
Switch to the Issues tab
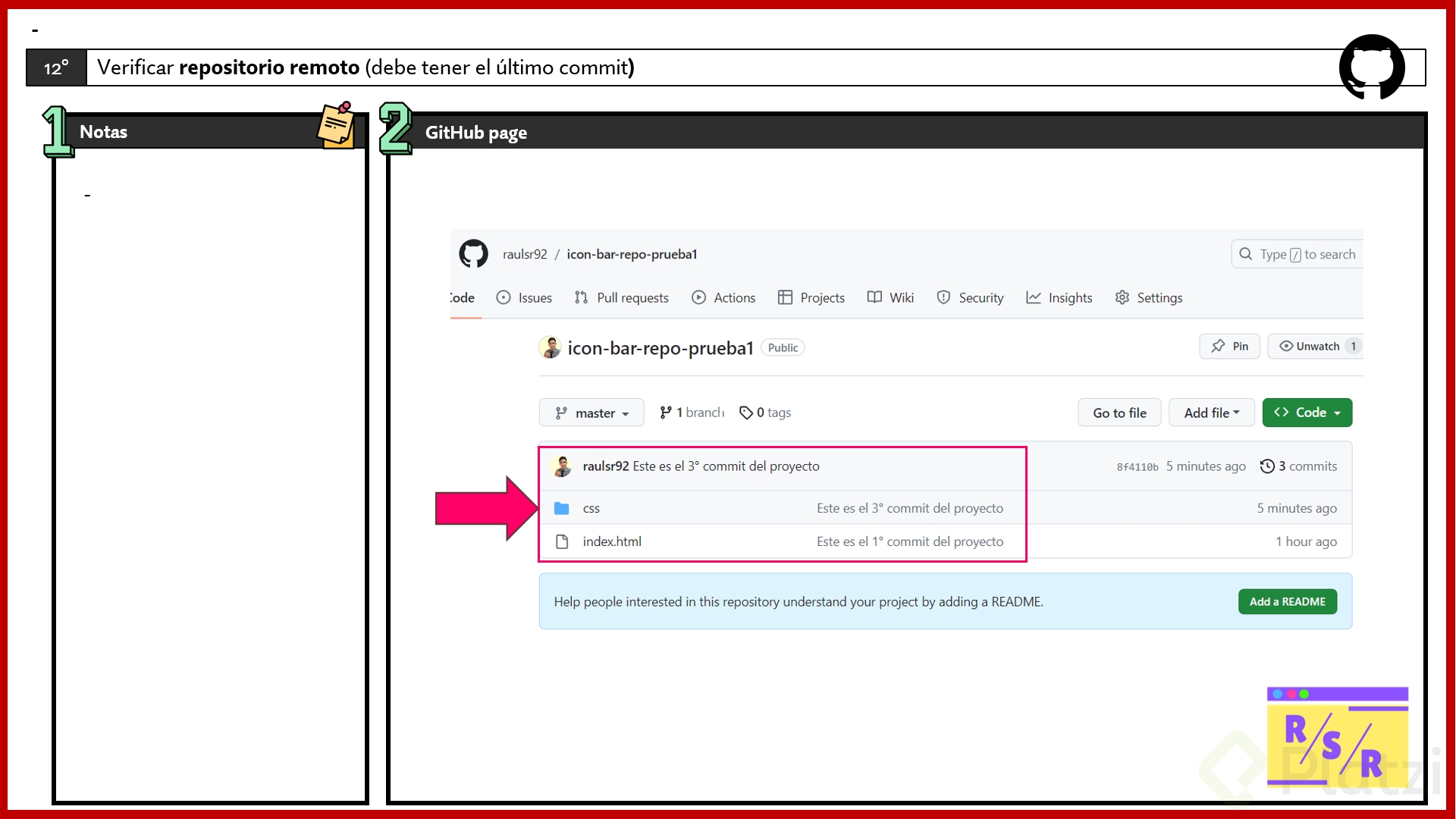pyautogui.click(x=524, y=297)
